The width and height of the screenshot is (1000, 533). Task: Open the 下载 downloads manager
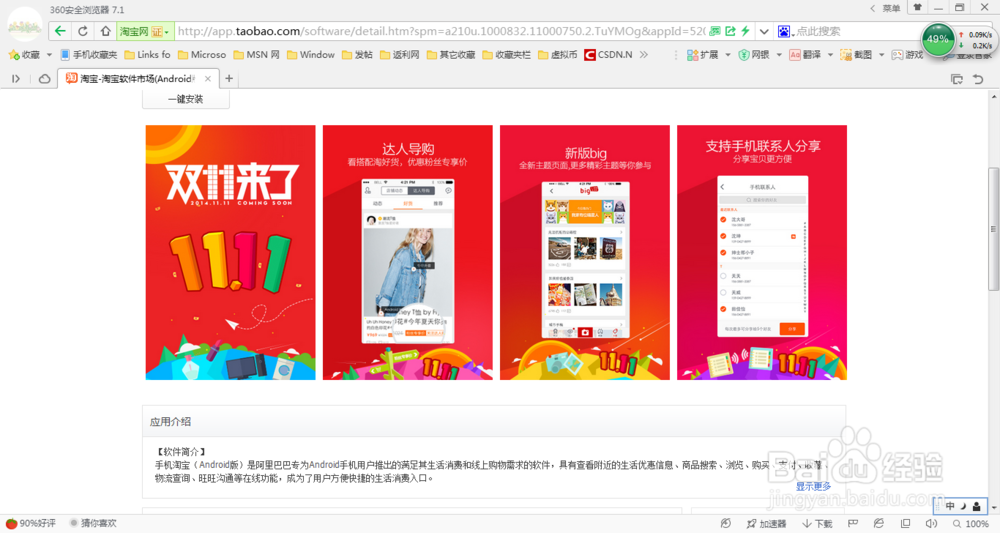[x=817, y=523]
